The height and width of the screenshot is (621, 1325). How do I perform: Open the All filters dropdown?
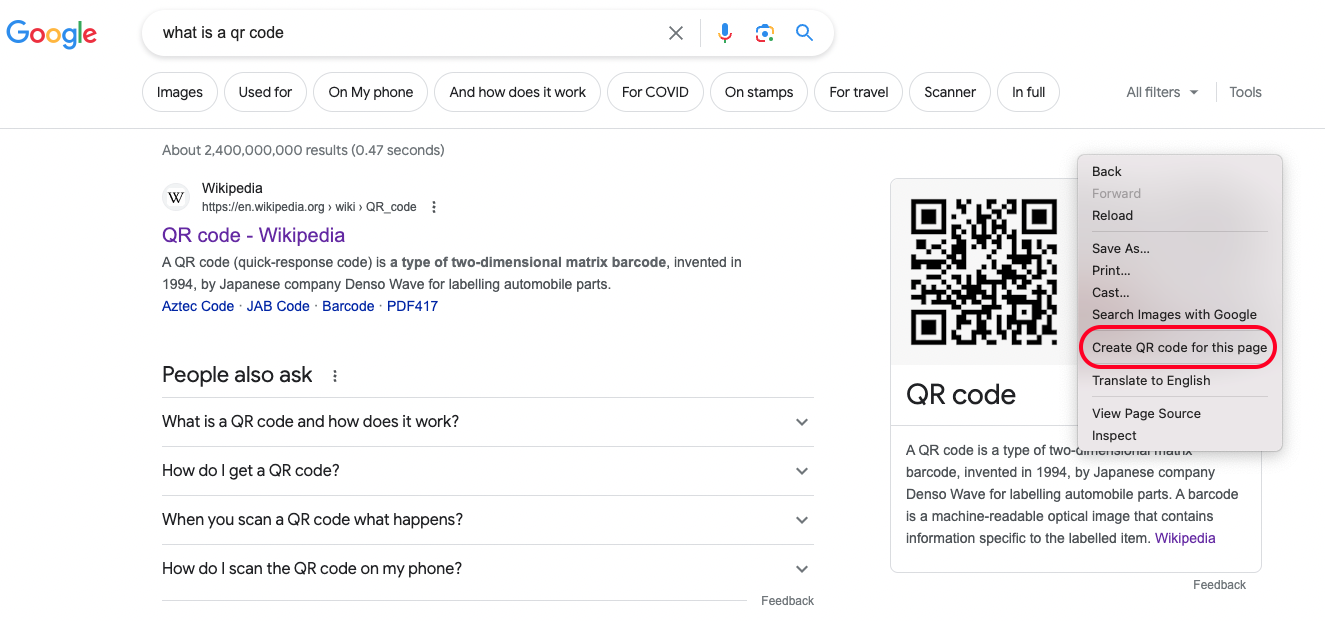(x=1162, y=92)
